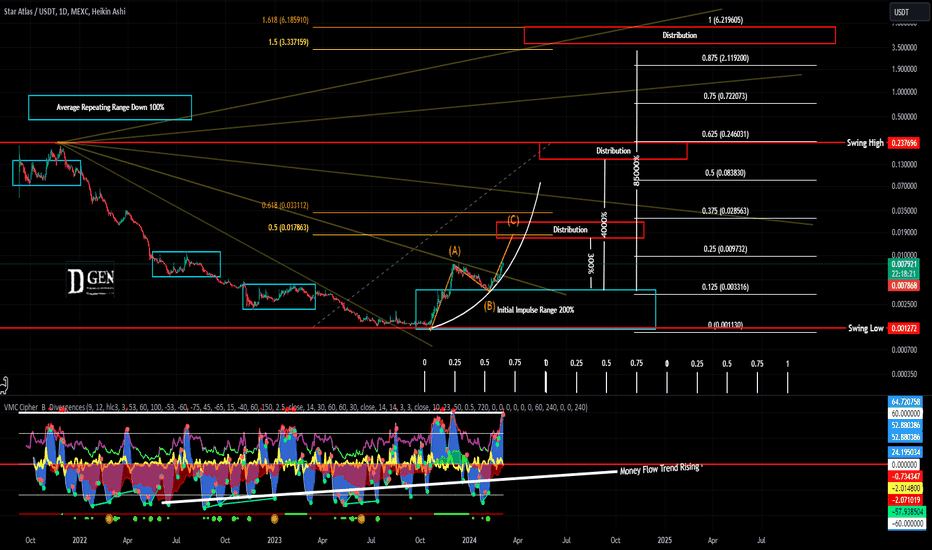Click the (B) wave label
The image size is (932, 550).
pos(489,306)
